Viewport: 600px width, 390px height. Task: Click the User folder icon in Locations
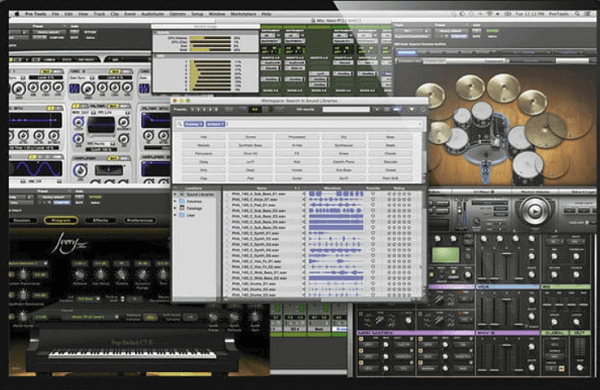[x=182, y=215]
